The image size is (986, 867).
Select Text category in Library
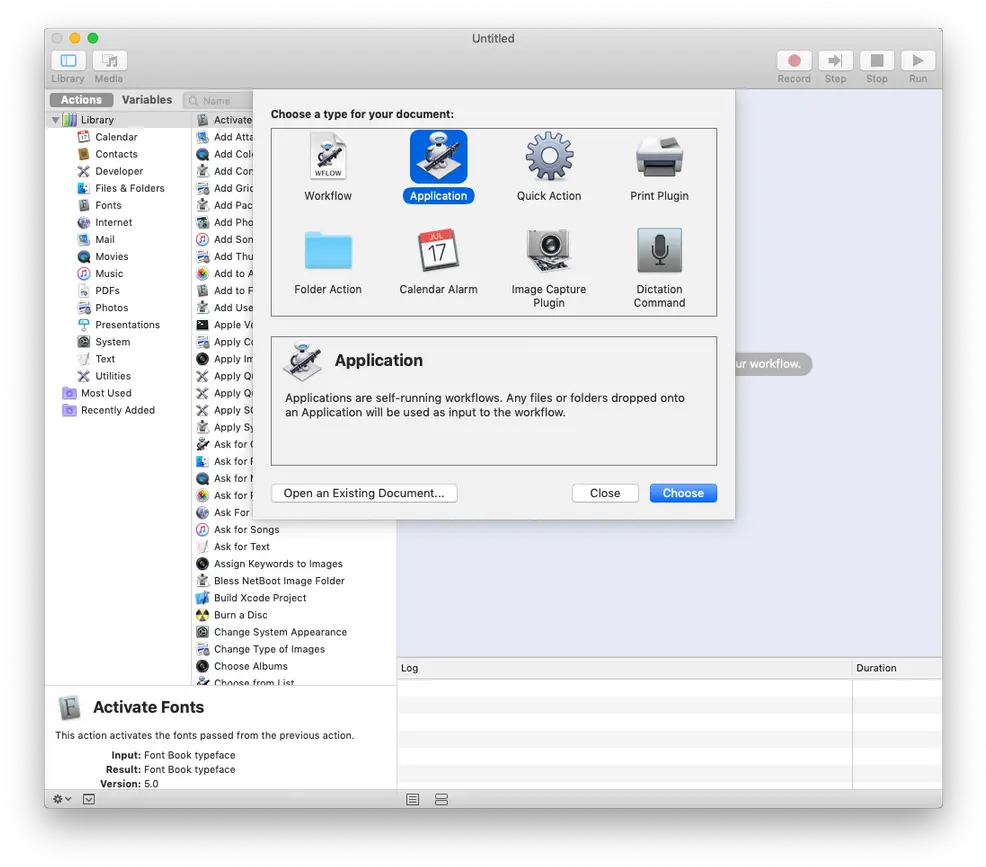tap(105, 358)
